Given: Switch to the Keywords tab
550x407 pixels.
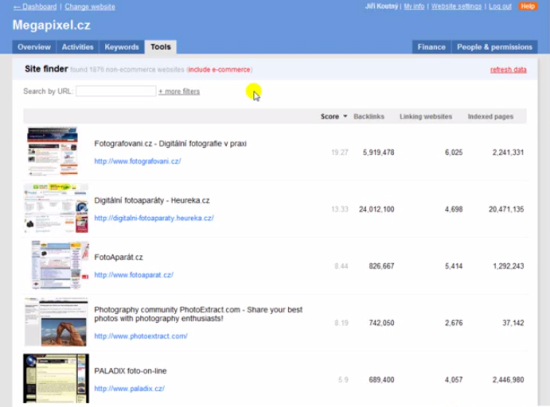Looking at the screenshot, I should [x=121, y=47].
